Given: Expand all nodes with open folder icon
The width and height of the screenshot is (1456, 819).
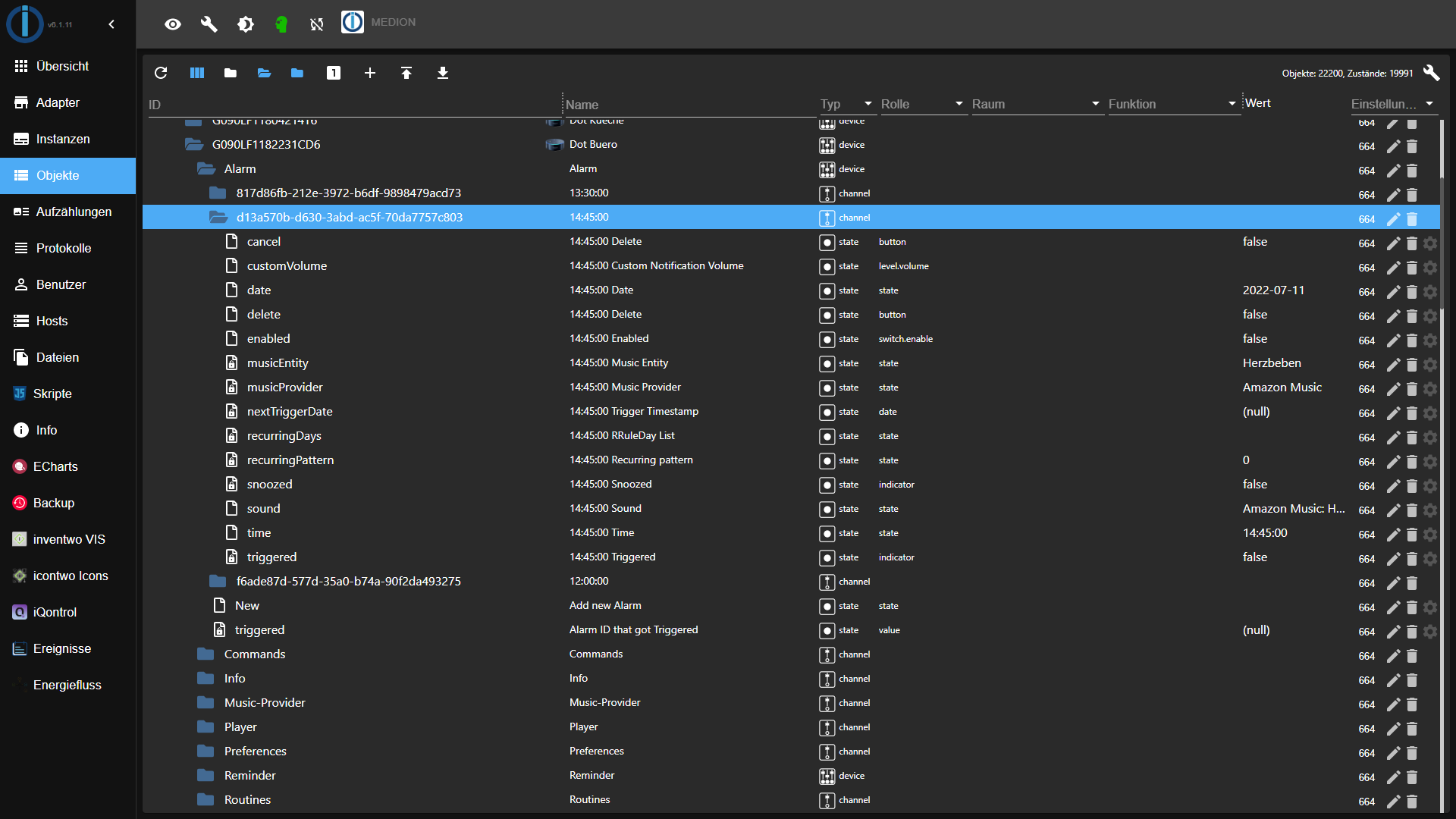Looking at the screenshot, I should tap(264, 73).
